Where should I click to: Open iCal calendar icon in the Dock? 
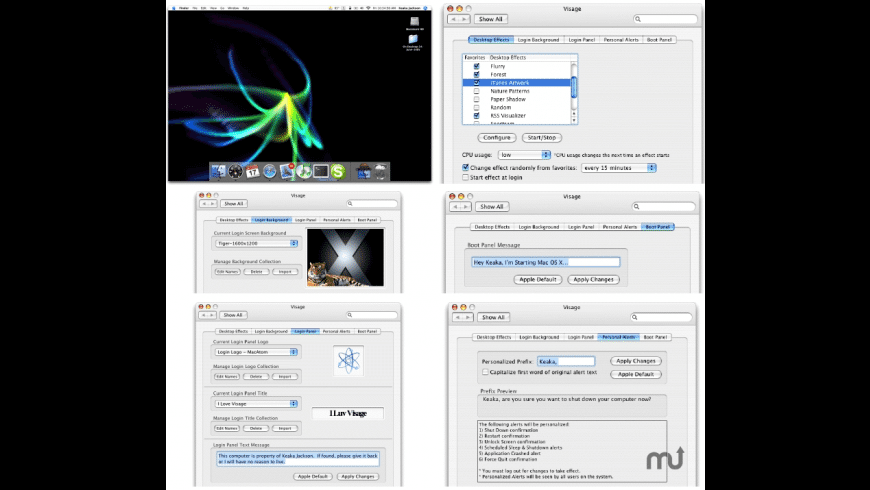click(x=252, y=171)
